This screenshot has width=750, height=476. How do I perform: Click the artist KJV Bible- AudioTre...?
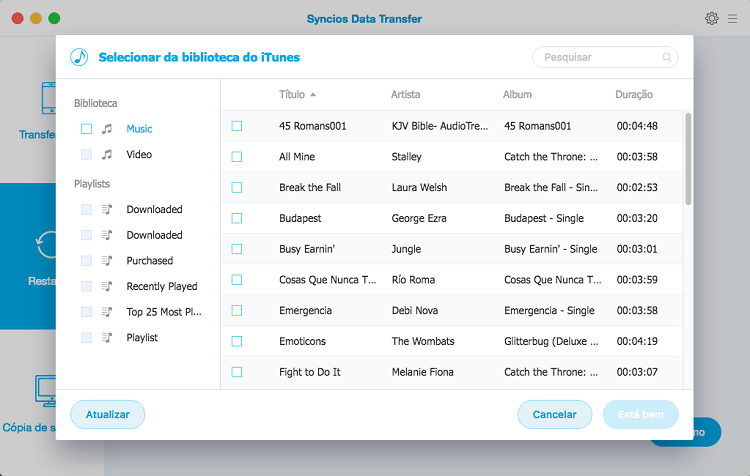tap(440, 126)
